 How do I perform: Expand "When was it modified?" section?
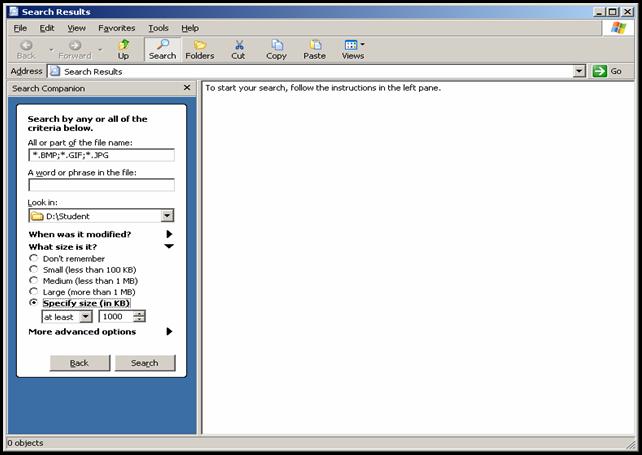(x=169, y=234)
